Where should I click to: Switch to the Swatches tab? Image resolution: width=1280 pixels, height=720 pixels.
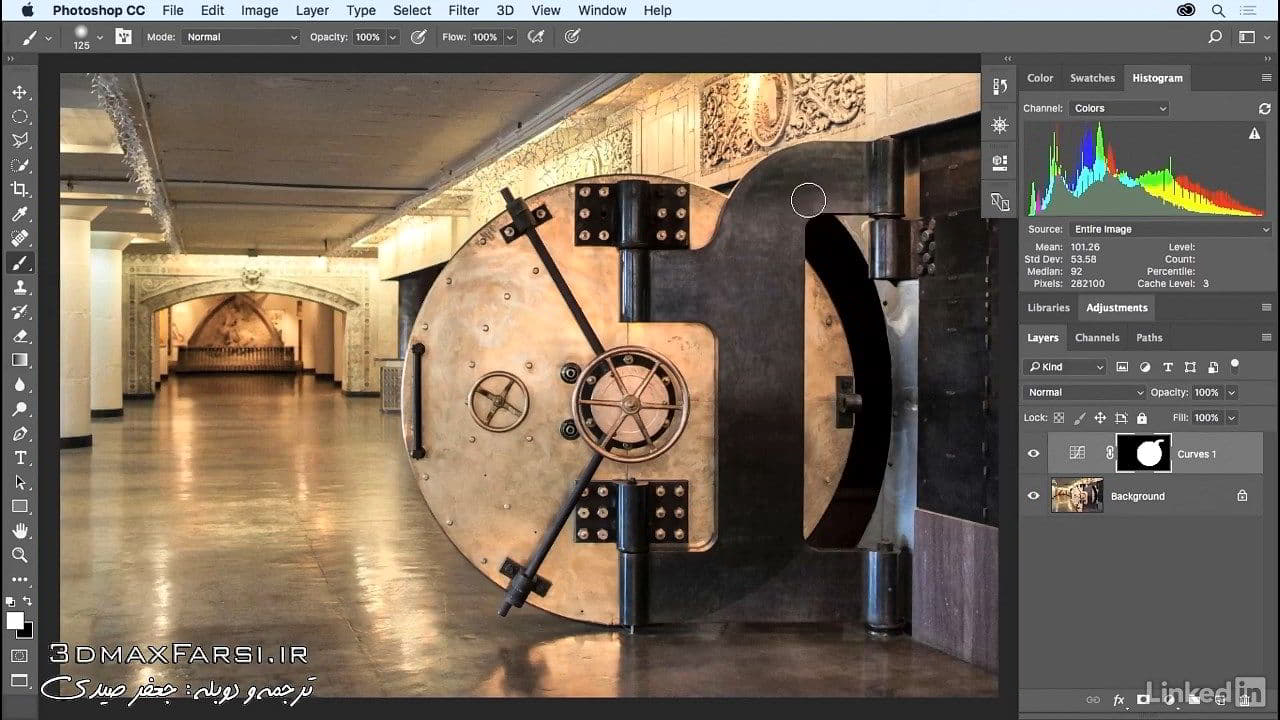pyautogui.click(x=1092, y=78)
